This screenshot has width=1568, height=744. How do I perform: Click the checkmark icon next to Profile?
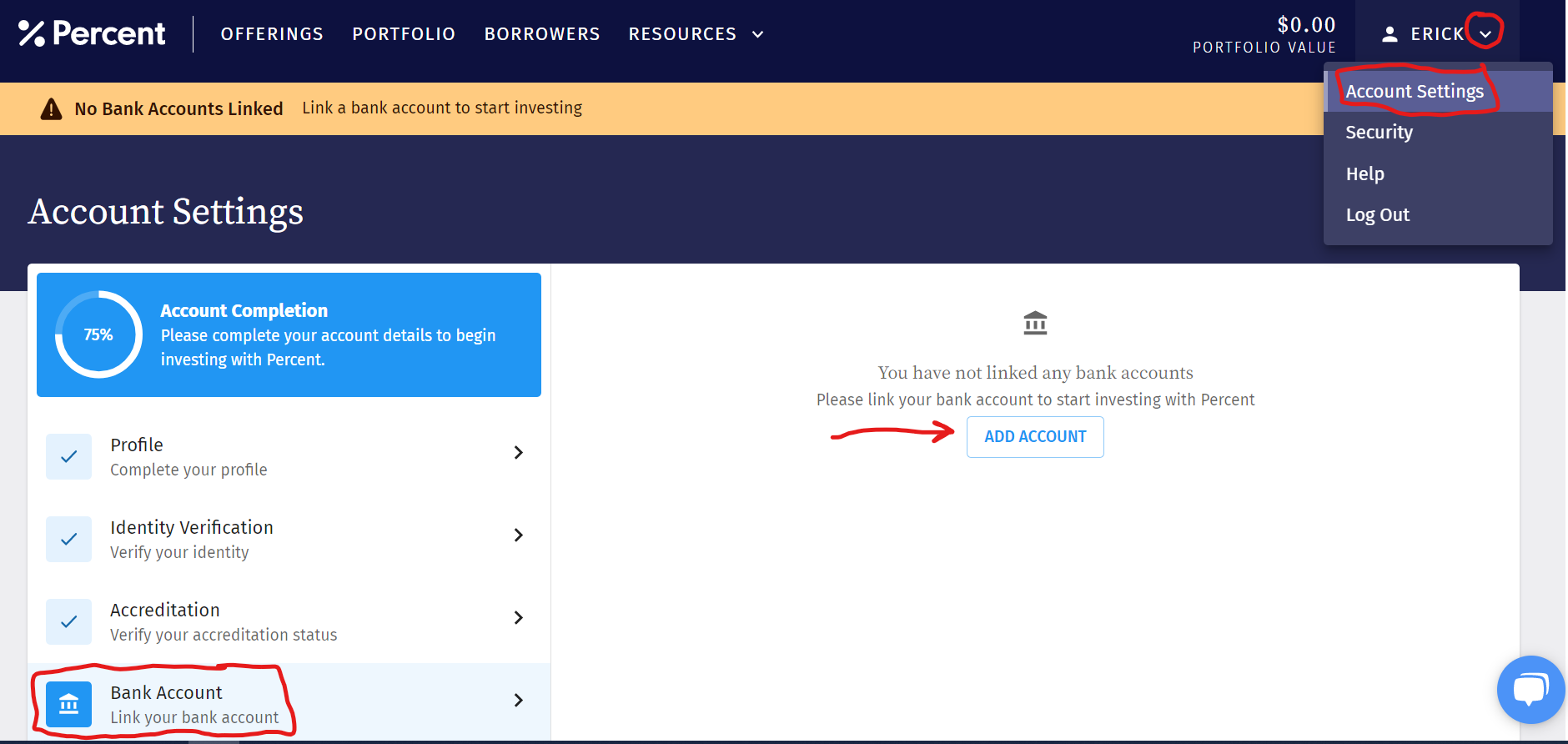click(x=69, y=456)
